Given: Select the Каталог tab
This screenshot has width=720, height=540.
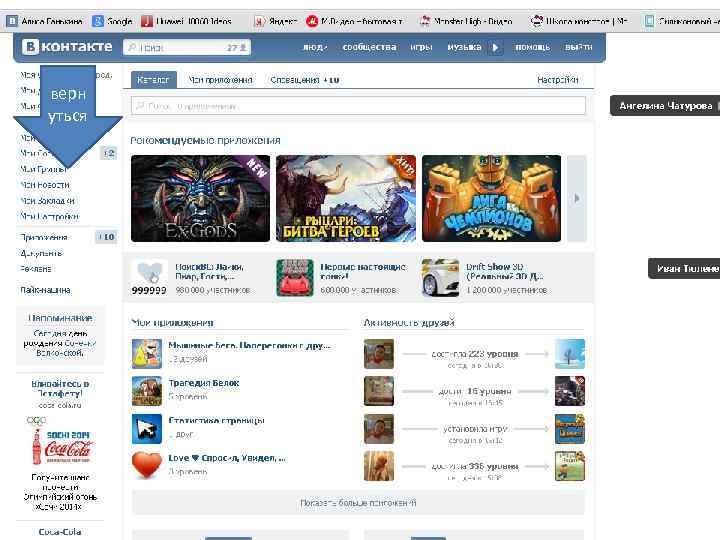Looking at the screenshot, I should (153, 80).
